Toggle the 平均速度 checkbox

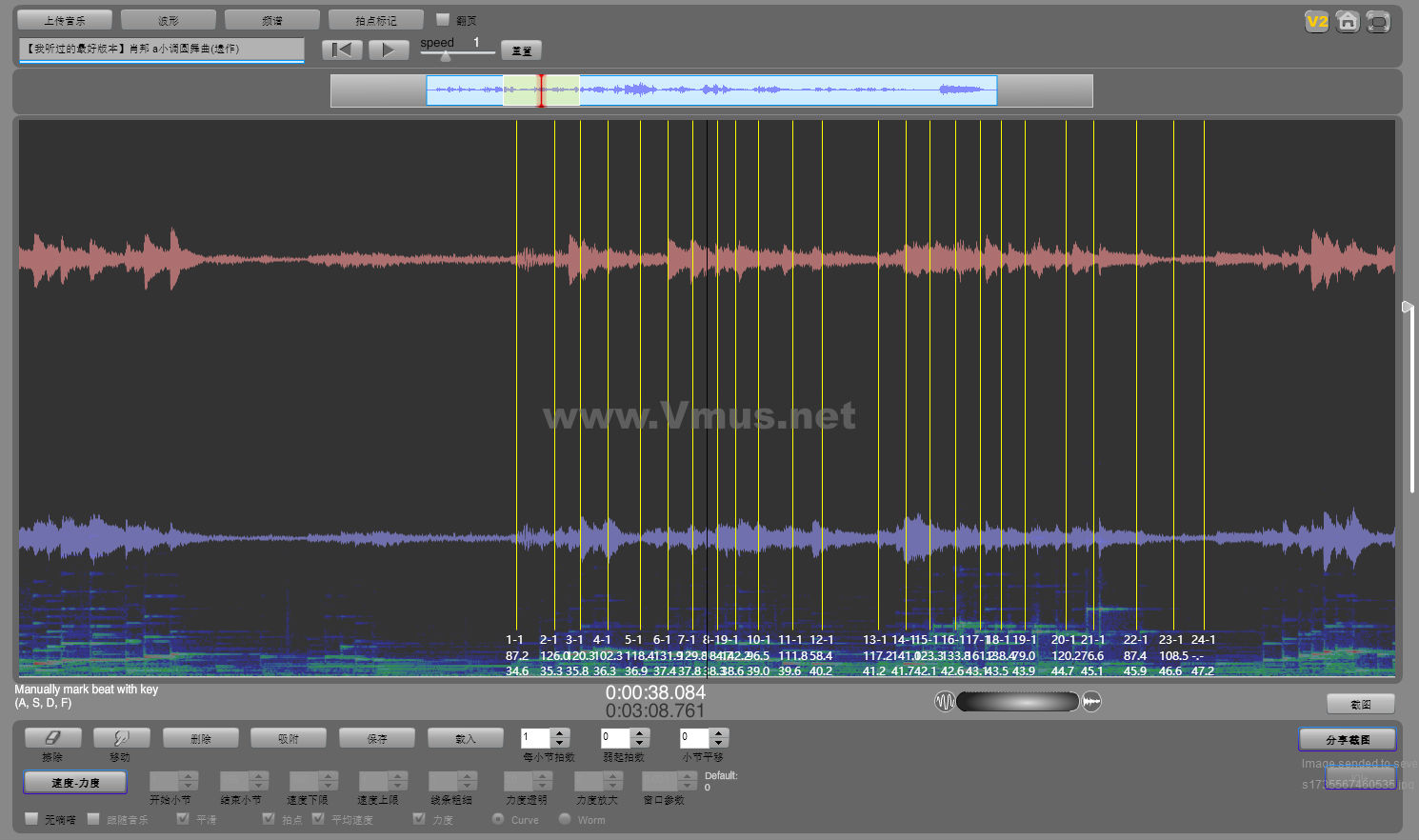[318, 818]
